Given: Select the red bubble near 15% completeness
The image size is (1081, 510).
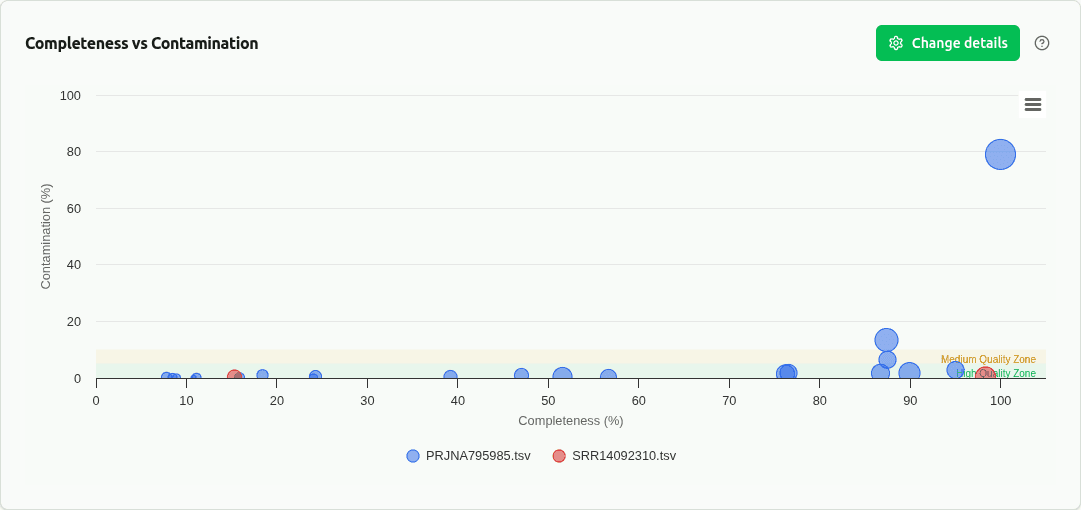Looking at the screenshot, I should coord(234,377).
